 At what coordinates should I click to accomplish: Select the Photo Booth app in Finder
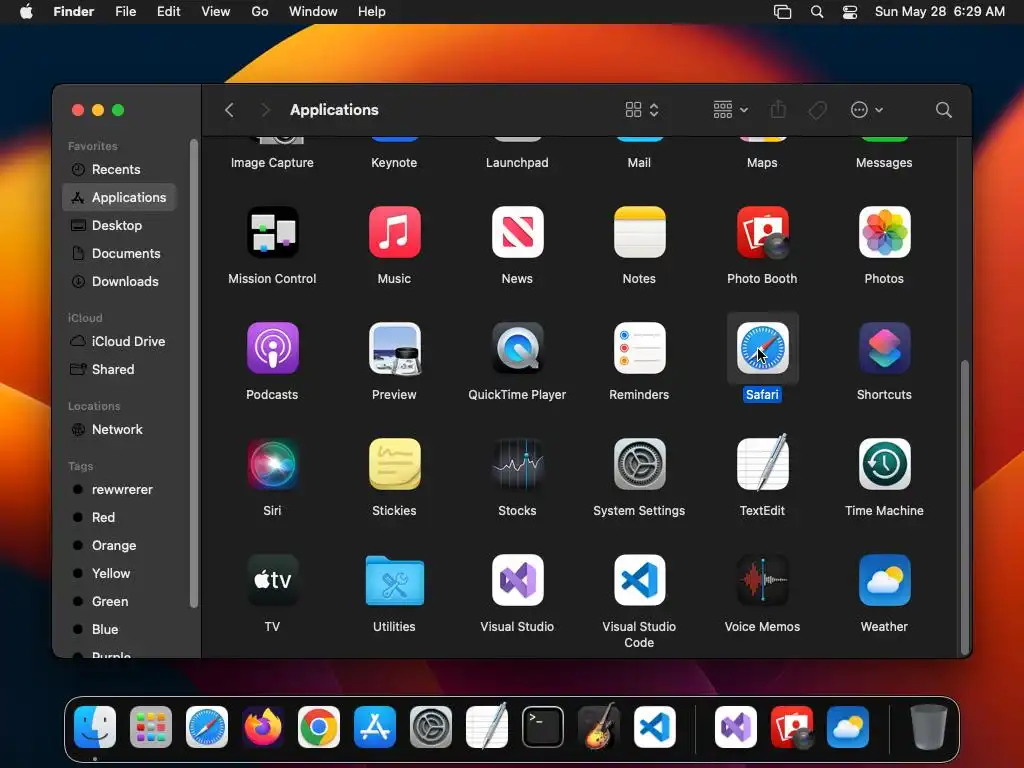click(762, 232)
